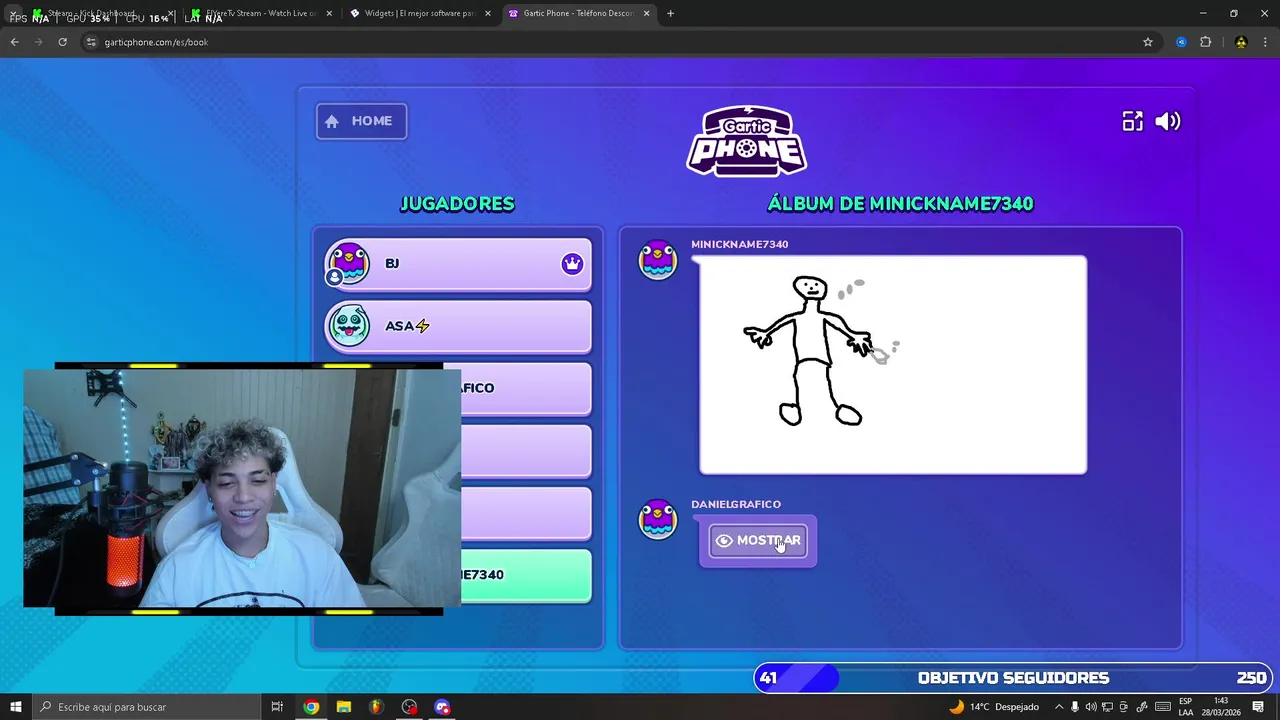The width and height of the screenshot is (1280, 720).
Task: Select player BJ in the players list
Action: click(457, 264)
